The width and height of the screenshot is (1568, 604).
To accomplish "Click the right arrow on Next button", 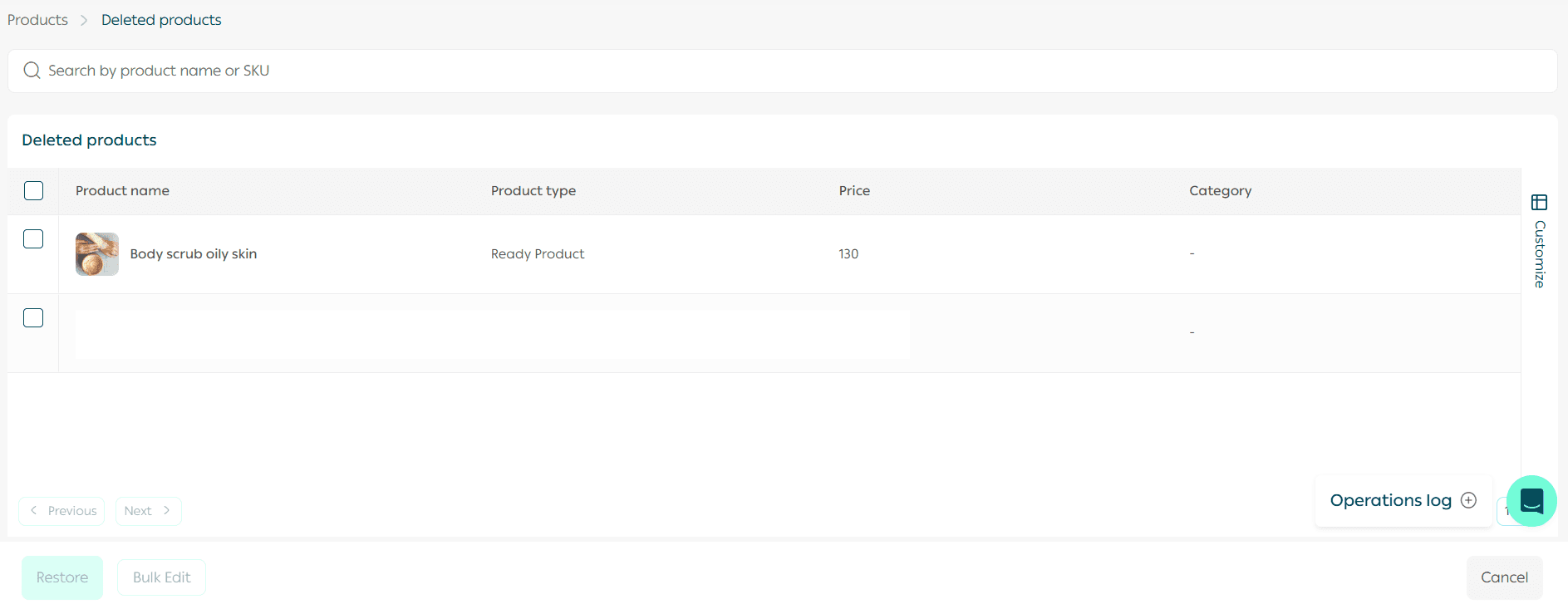I will [x=167, y=511].
